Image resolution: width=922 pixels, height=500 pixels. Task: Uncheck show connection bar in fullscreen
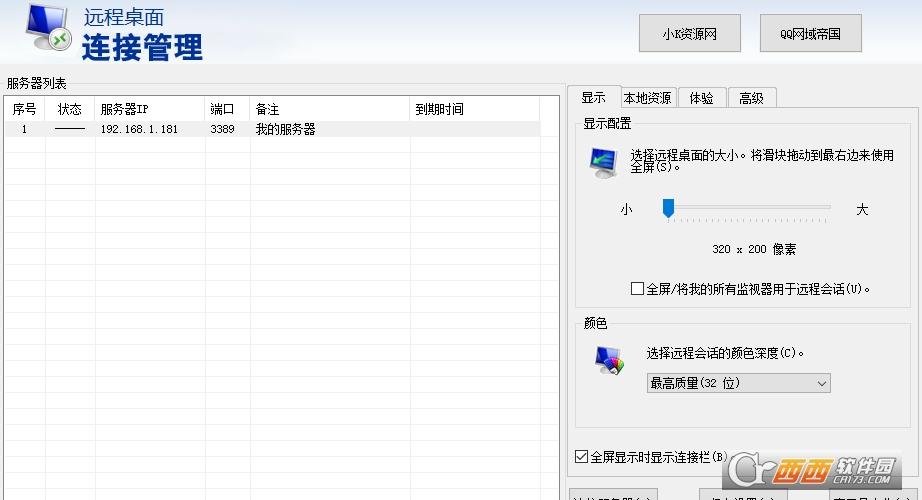coord(582,456)
